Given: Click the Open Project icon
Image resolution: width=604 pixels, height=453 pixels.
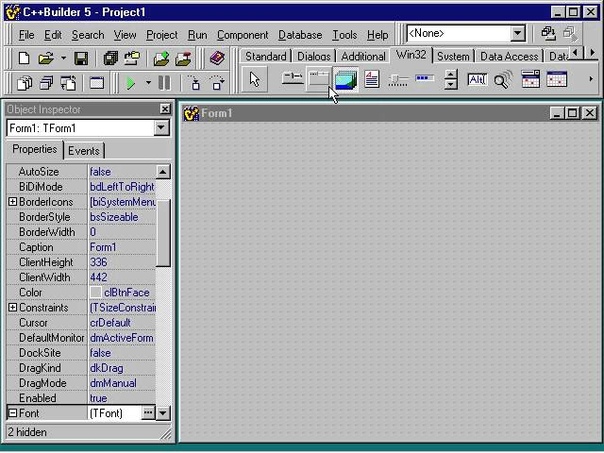Looking at the screenshot, I should tap(132, 59).
